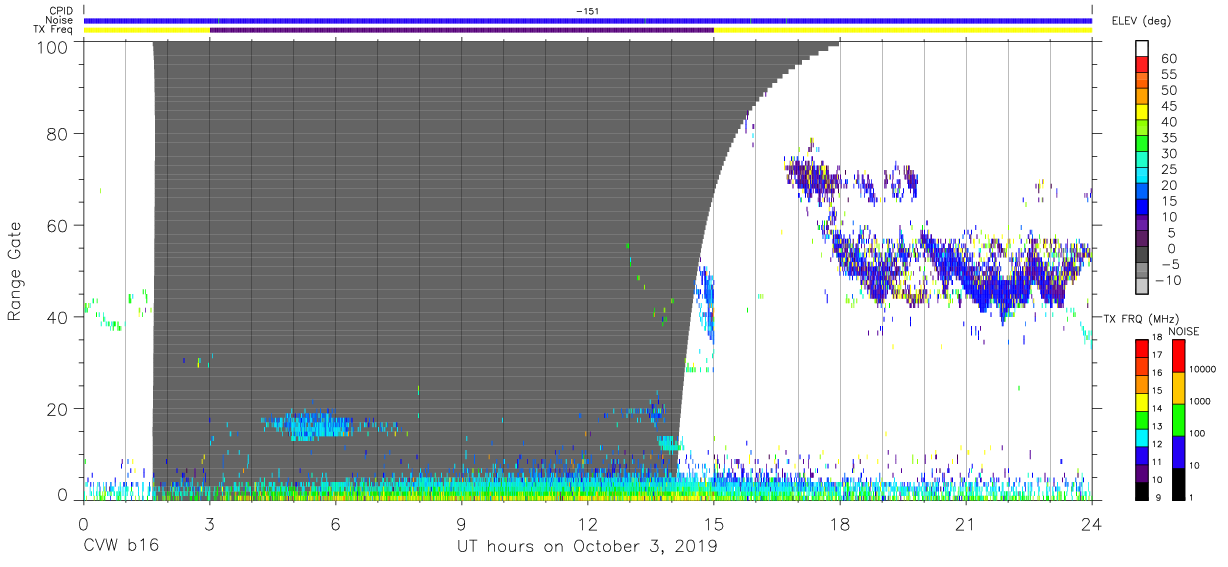Click the 15 tick on the UT hours axis
This screenshot has width=1228, height=567.
point(713,523)
